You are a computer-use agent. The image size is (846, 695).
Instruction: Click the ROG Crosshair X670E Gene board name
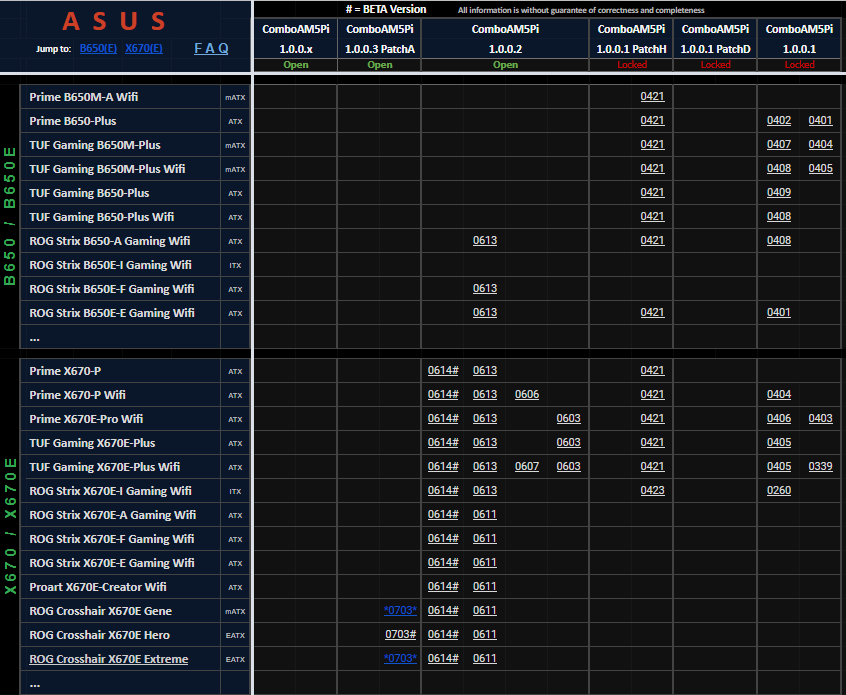coord(100,611)
